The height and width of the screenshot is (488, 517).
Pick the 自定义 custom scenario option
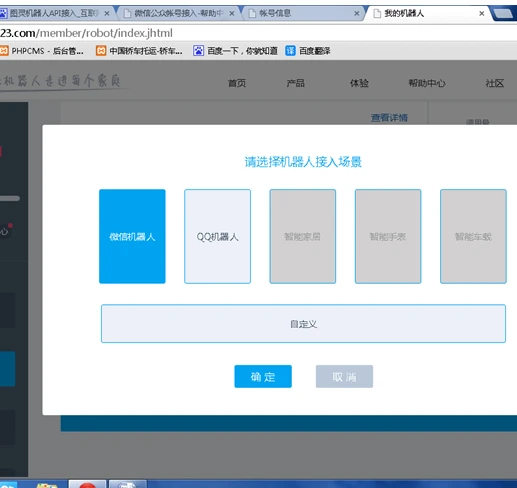click(303, 323)
